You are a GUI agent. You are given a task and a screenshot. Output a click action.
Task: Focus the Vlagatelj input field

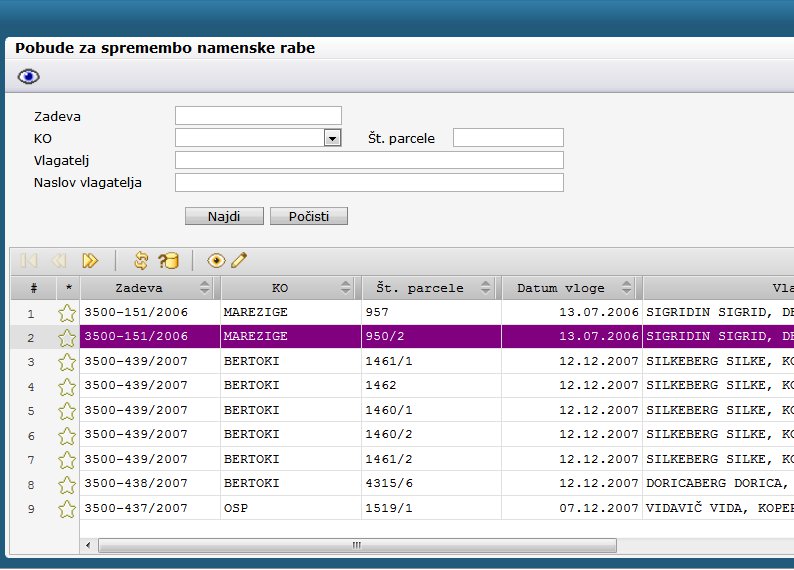coord(369,160)
